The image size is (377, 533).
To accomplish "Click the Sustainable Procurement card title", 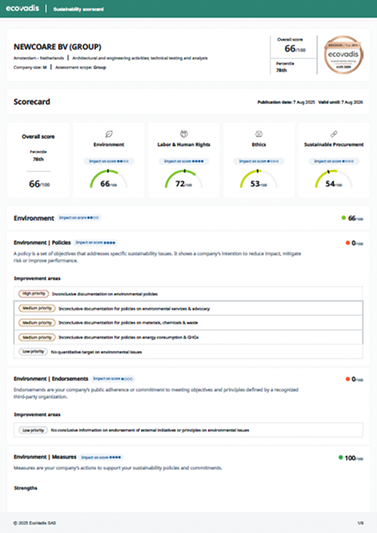I will pyautogui.click(x=334, y=144).
